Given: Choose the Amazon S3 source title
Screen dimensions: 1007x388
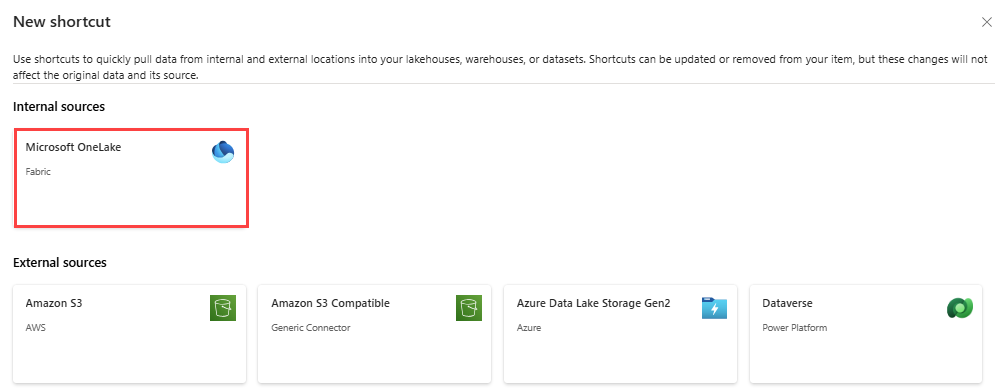Looking at the screenshot, I should 54,303.
